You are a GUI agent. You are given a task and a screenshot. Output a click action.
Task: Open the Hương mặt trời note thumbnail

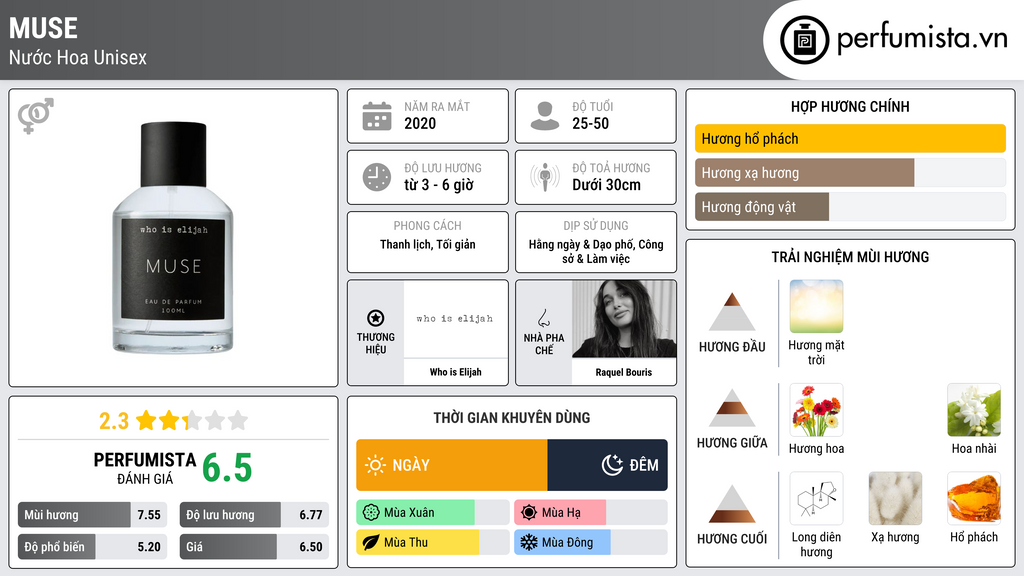[x=816, y=306]
